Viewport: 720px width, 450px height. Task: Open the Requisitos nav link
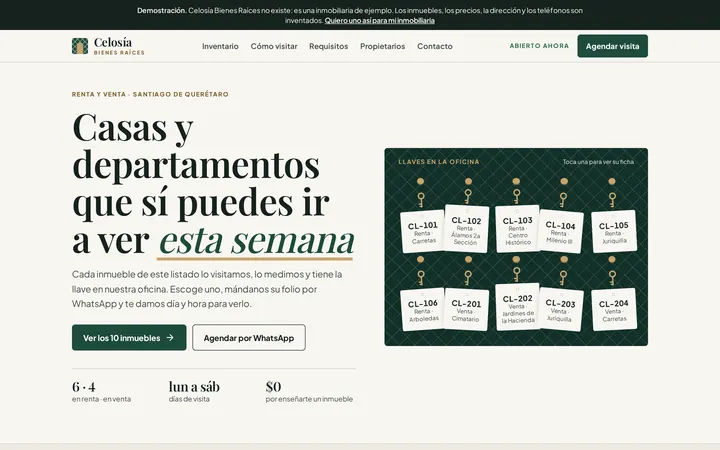(x=328, y=46)
